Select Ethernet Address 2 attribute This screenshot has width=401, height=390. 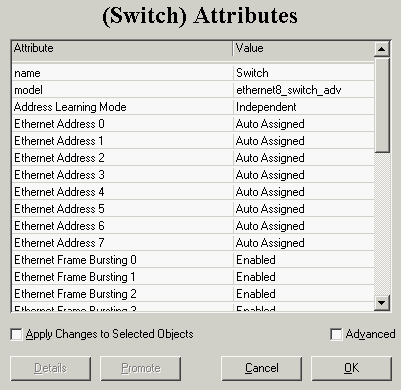(x=123, y=158)
